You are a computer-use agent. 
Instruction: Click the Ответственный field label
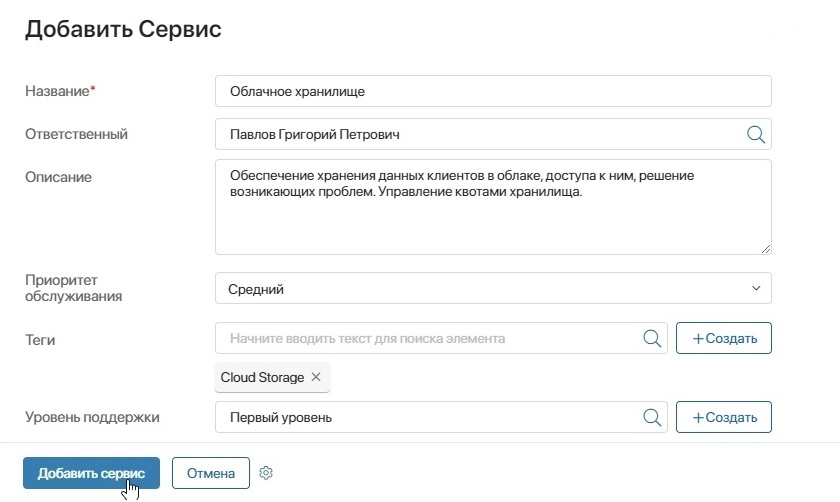(x=76, y=134)
